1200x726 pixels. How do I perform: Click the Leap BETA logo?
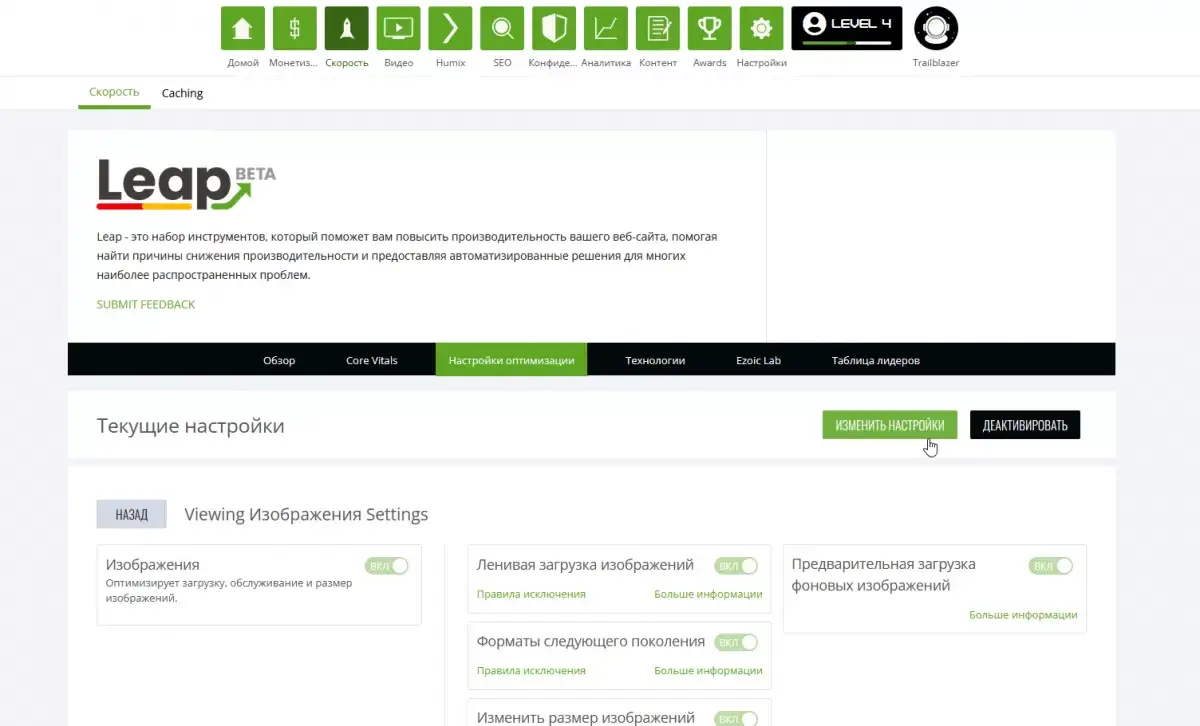186,184
